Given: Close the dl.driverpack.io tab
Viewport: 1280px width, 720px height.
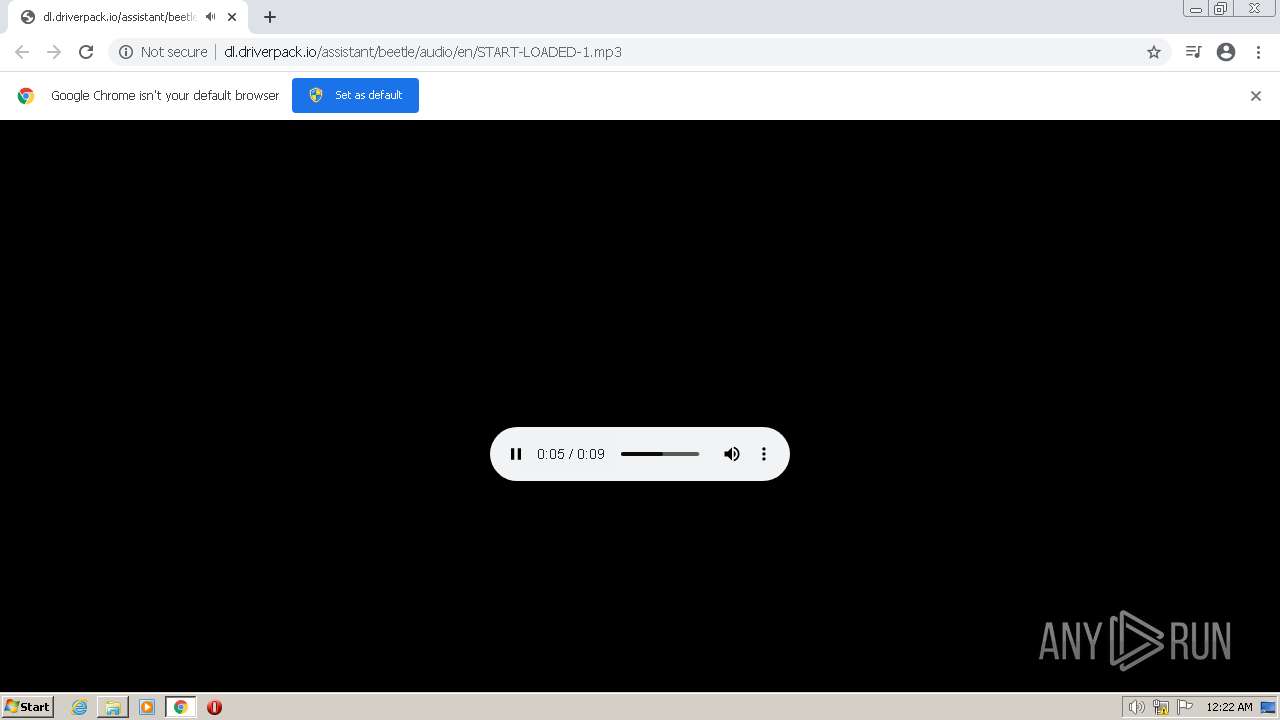Looking at the screenshot, I should pyautogui.click(x=232, y=17).
